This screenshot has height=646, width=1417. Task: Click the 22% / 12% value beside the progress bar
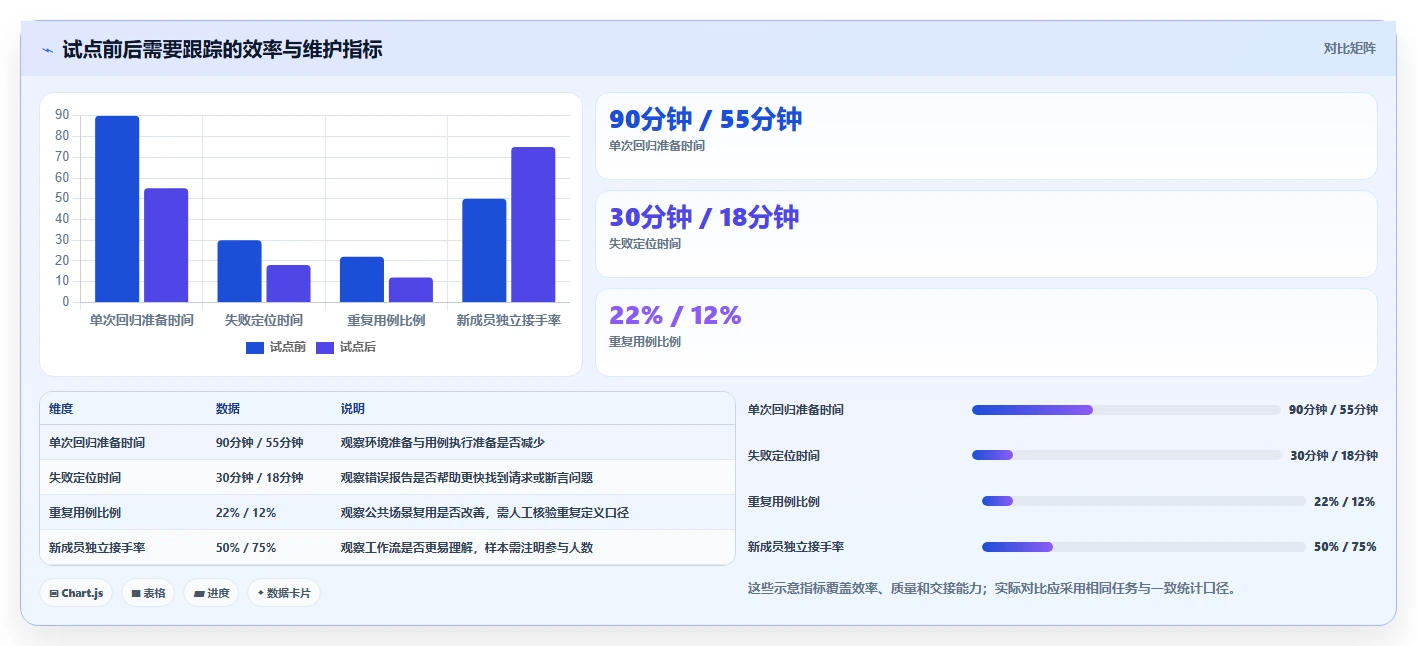pos(1345,502)
